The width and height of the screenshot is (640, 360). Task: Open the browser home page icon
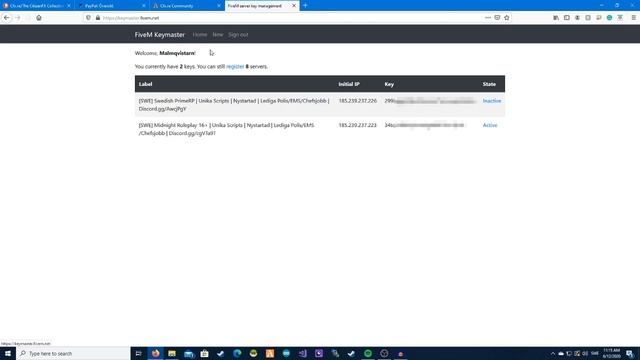click(39, 18)
